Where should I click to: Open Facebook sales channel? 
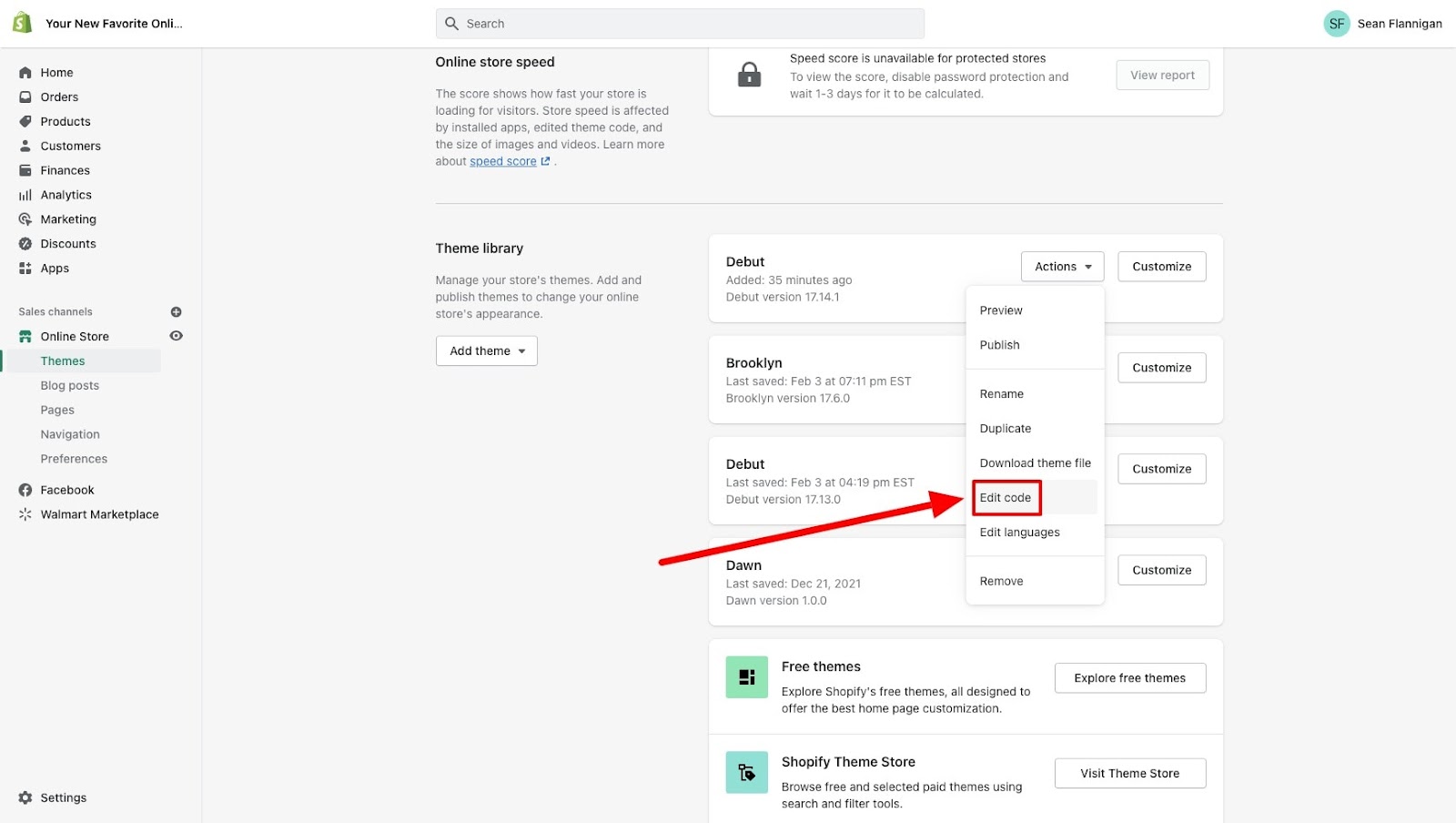(67, 491)
